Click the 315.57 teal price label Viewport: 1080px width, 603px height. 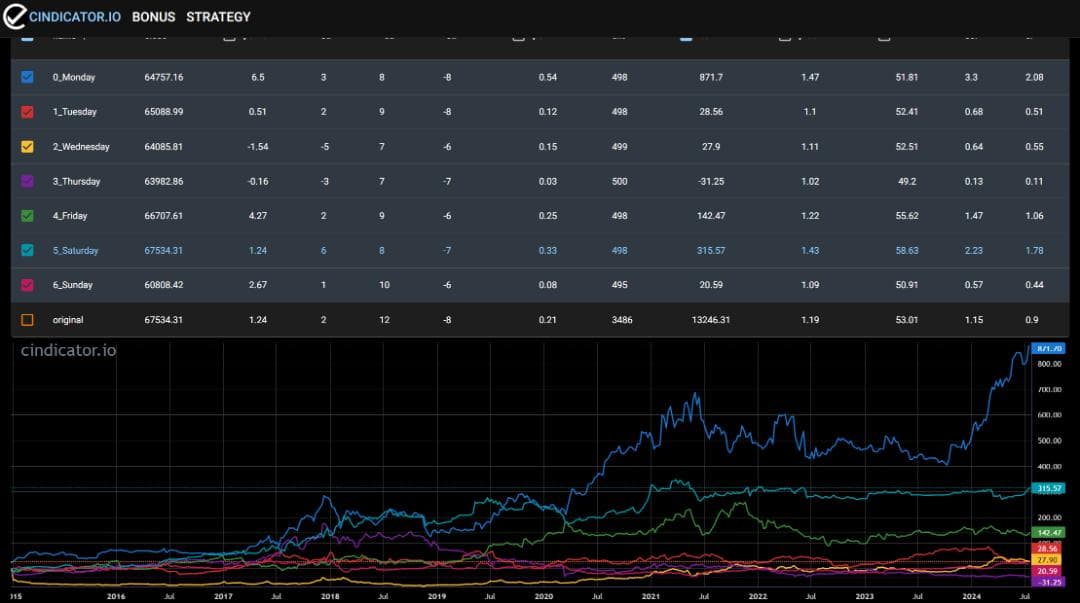click(x=1048, y=488)
